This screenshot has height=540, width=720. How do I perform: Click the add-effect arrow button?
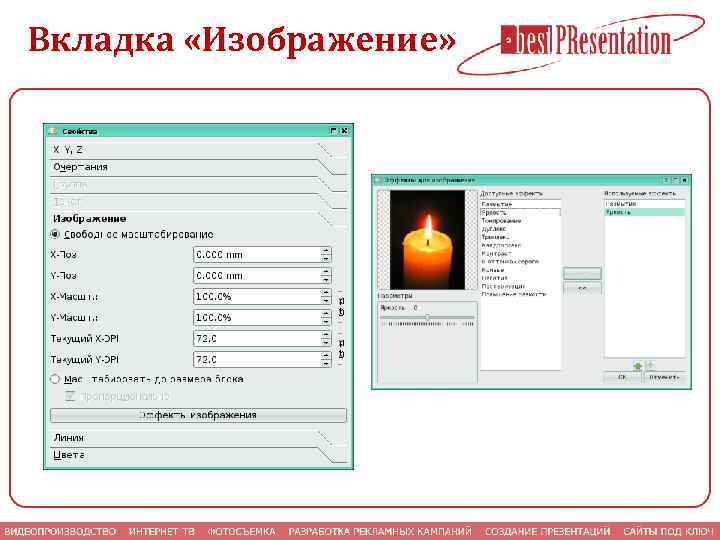pyautogui.click(x=582, y=274)
